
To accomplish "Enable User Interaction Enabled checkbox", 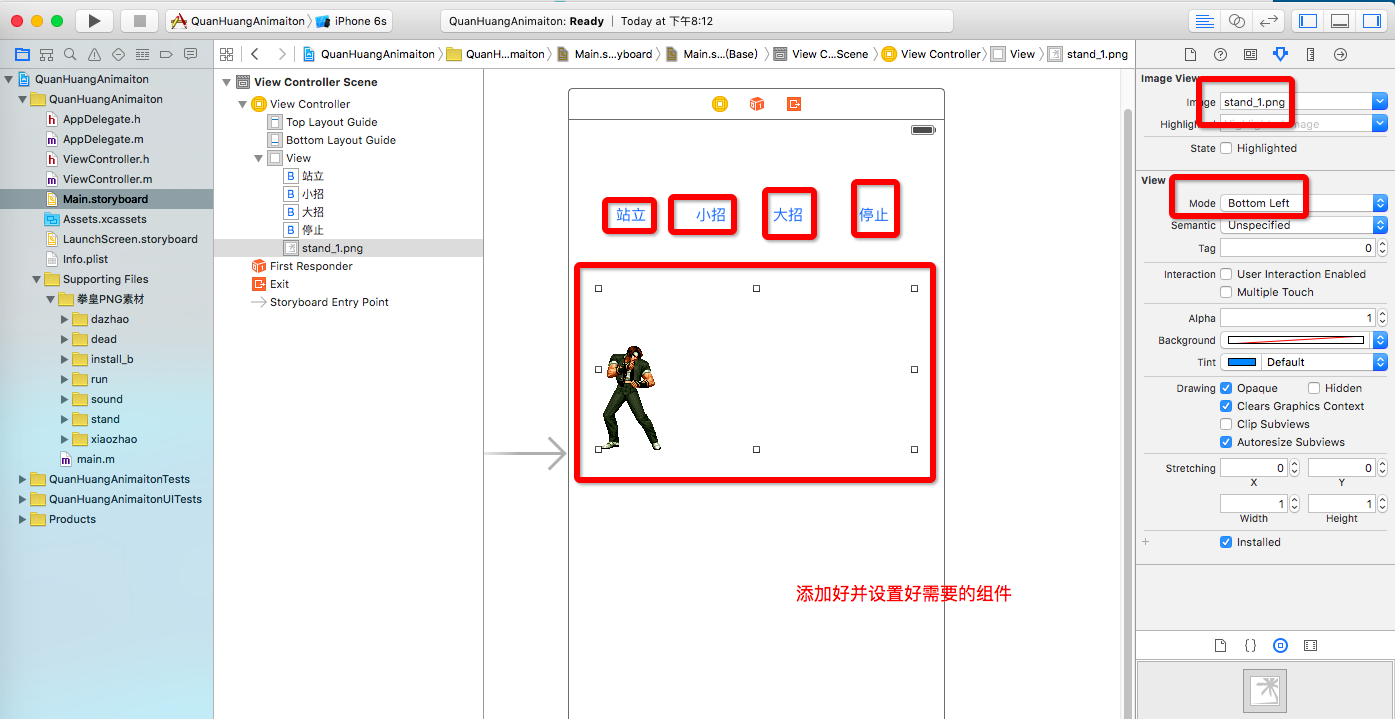I will tap(1226, 274).
